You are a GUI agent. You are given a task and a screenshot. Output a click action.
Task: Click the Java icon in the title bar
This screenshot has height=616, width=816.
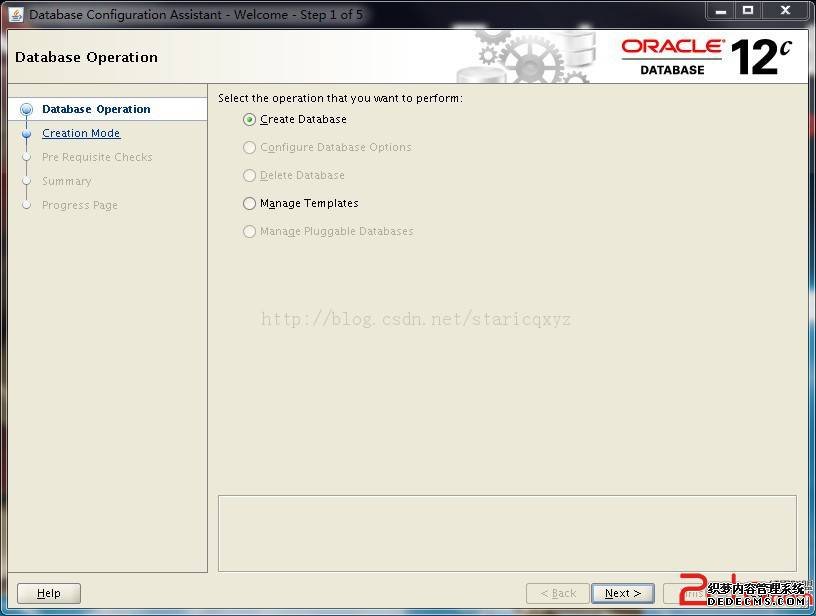click(x=15, y=14)
